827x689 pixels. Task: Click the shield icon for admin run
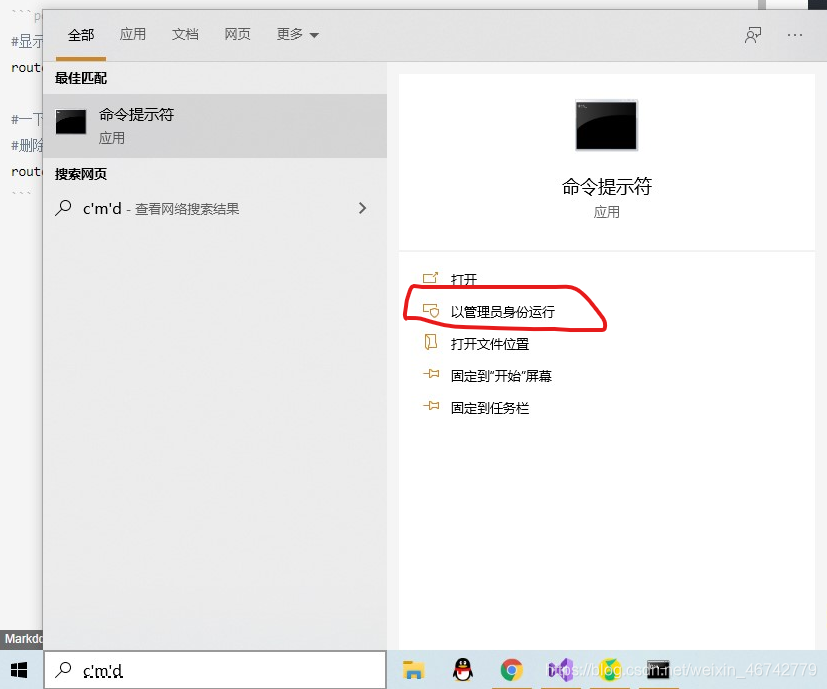tap(431, 310)
